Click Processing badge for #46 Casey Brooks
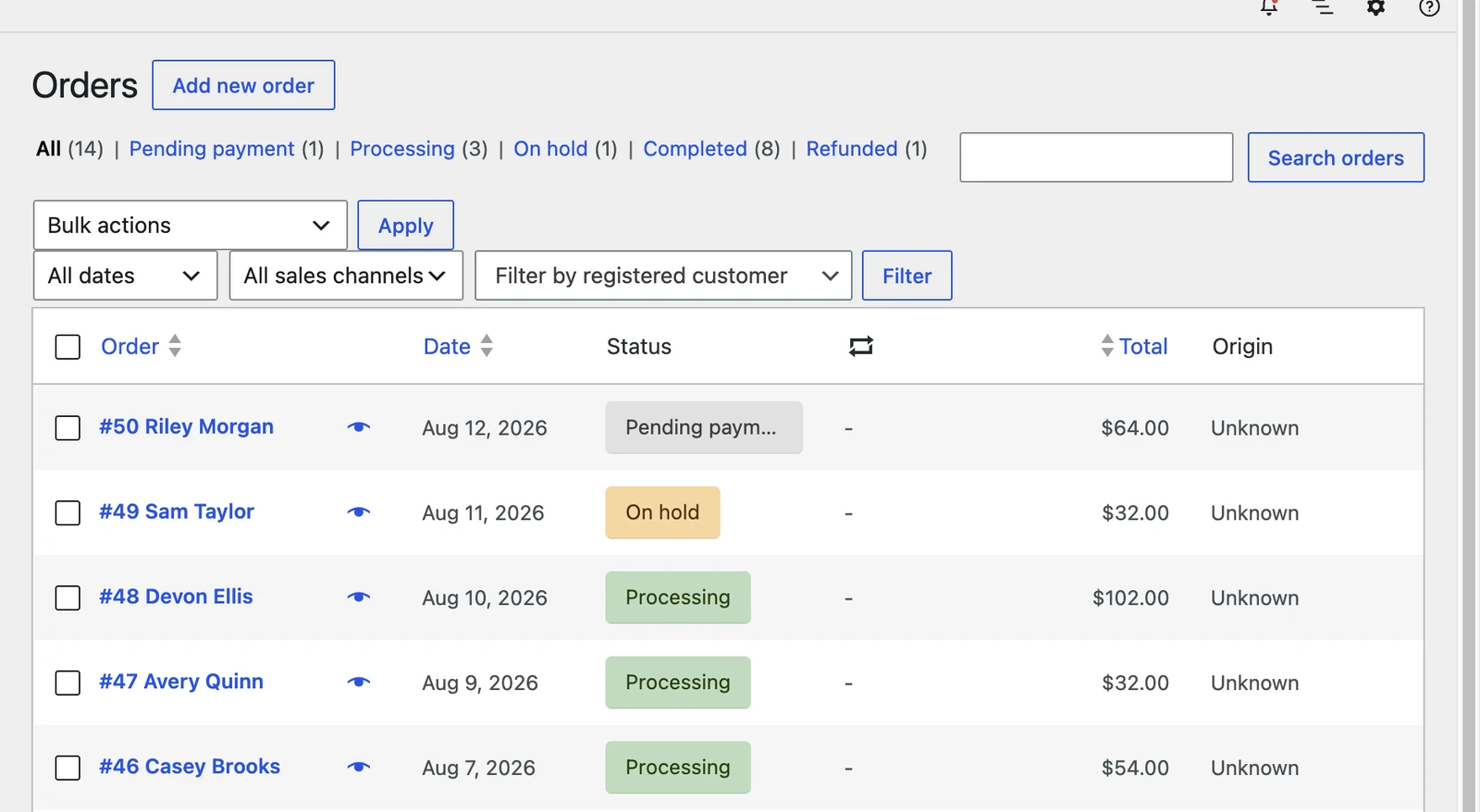This screenshot has height=812, width=1480. coord(678,768)
